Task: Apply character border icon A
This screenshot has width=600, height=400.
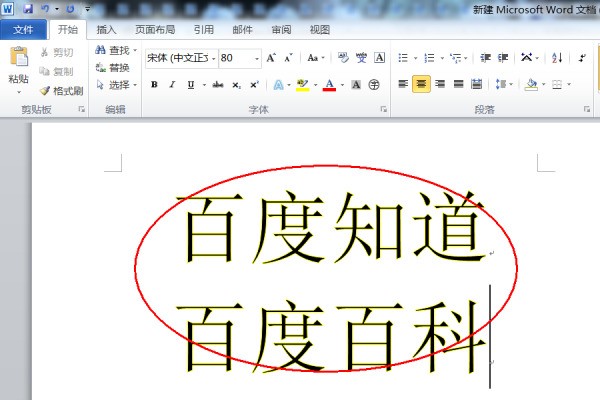Action: [379, 58]
